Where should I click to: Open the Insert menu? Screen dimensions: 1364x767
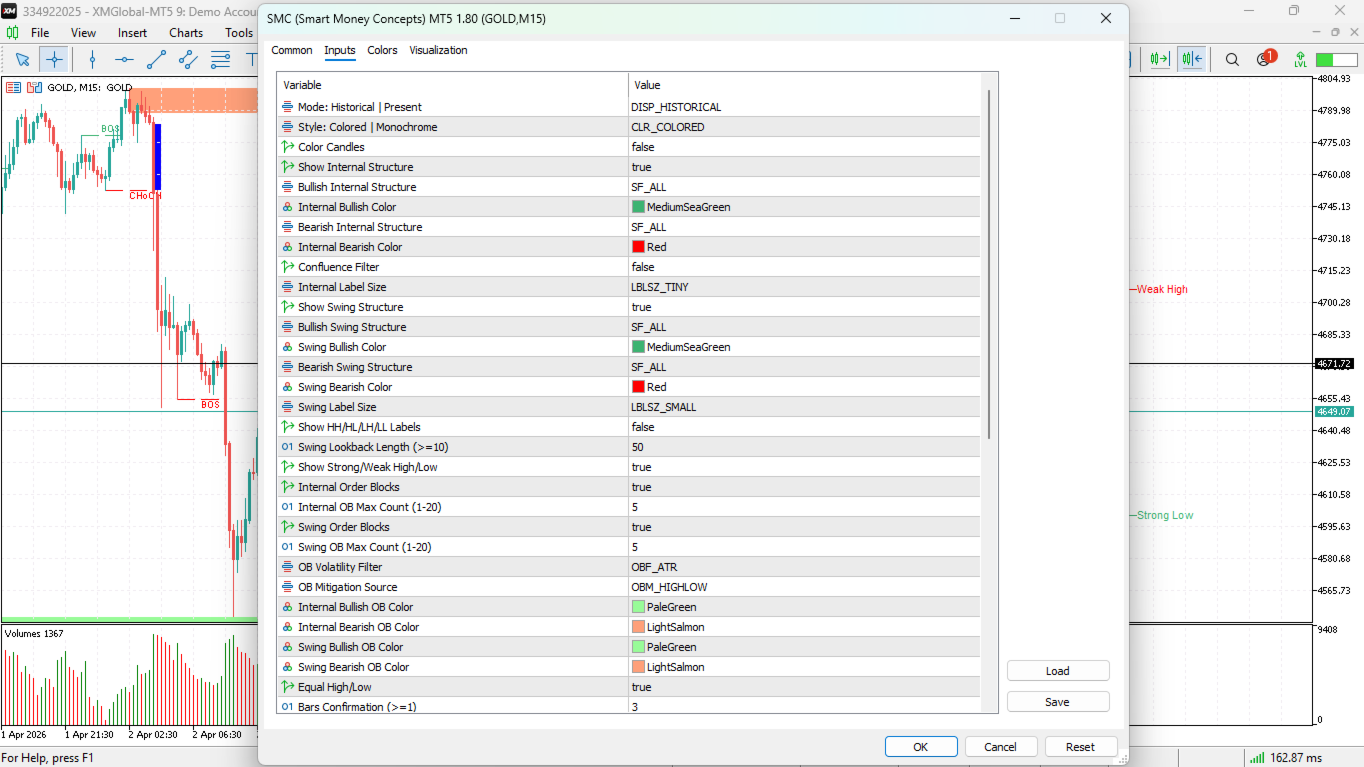coord(133,33)
